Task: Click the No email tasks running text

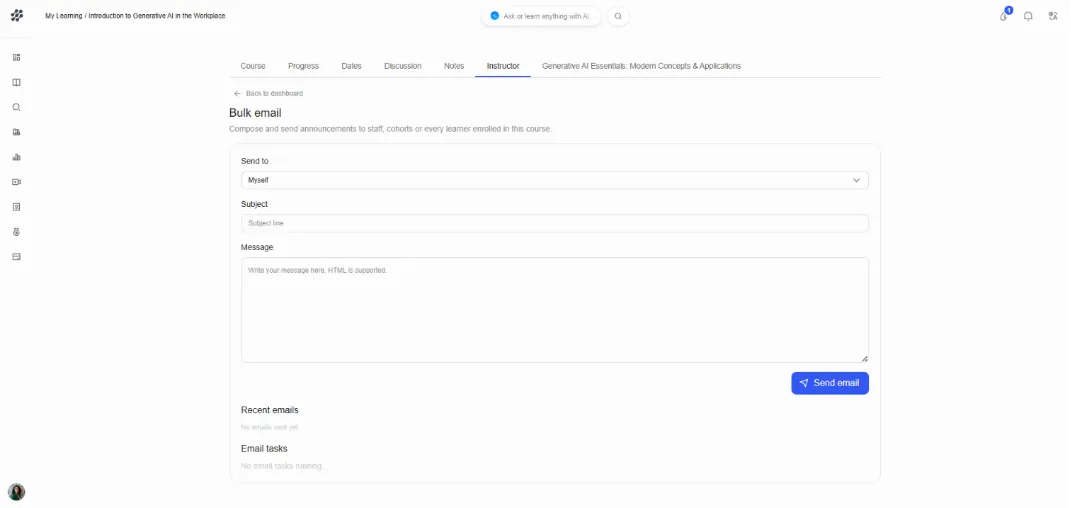Action: 281,466
